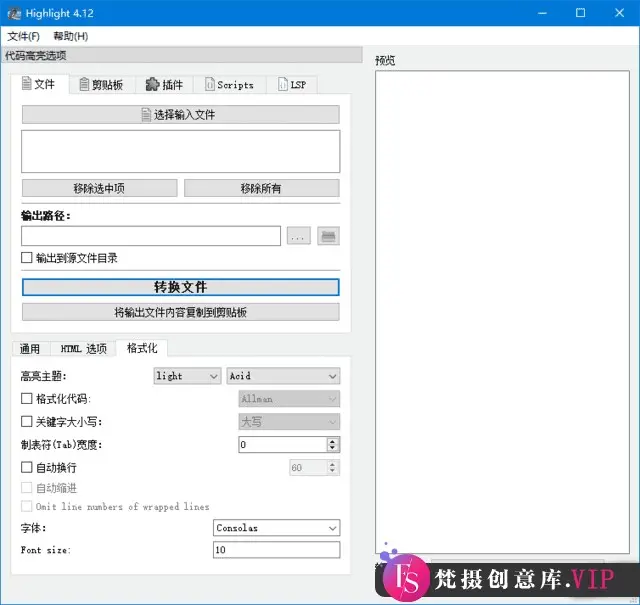Enable the 输出到源文件目录 checkbox
The image size is (640, 605).
point(27,258)
